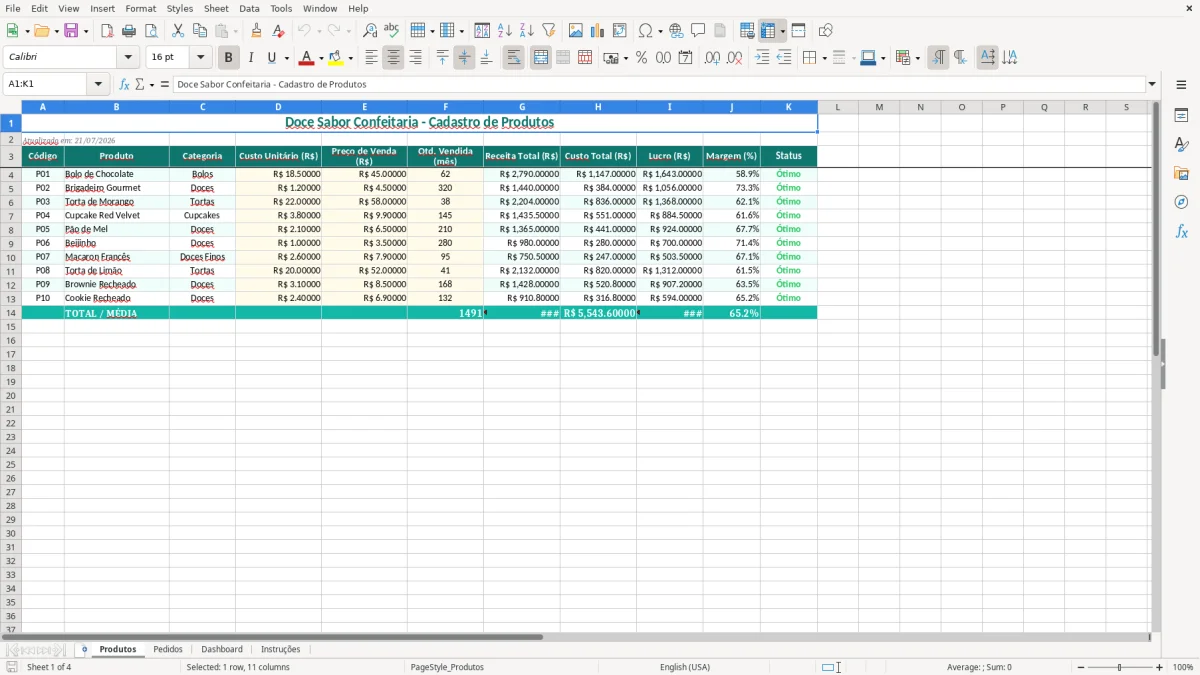Open Print Preview from toolbar

tap(151, 31)
